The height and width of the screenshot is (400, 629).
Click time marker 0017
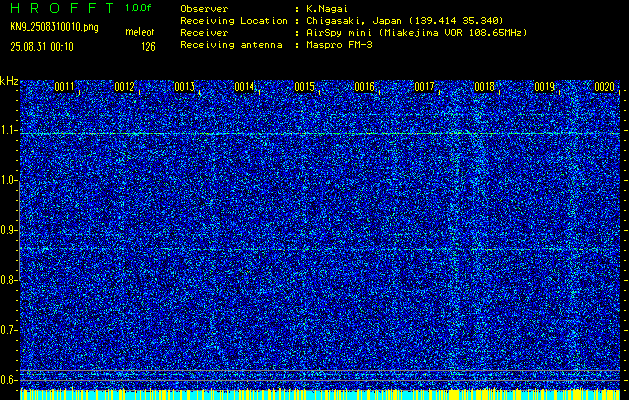424,87
